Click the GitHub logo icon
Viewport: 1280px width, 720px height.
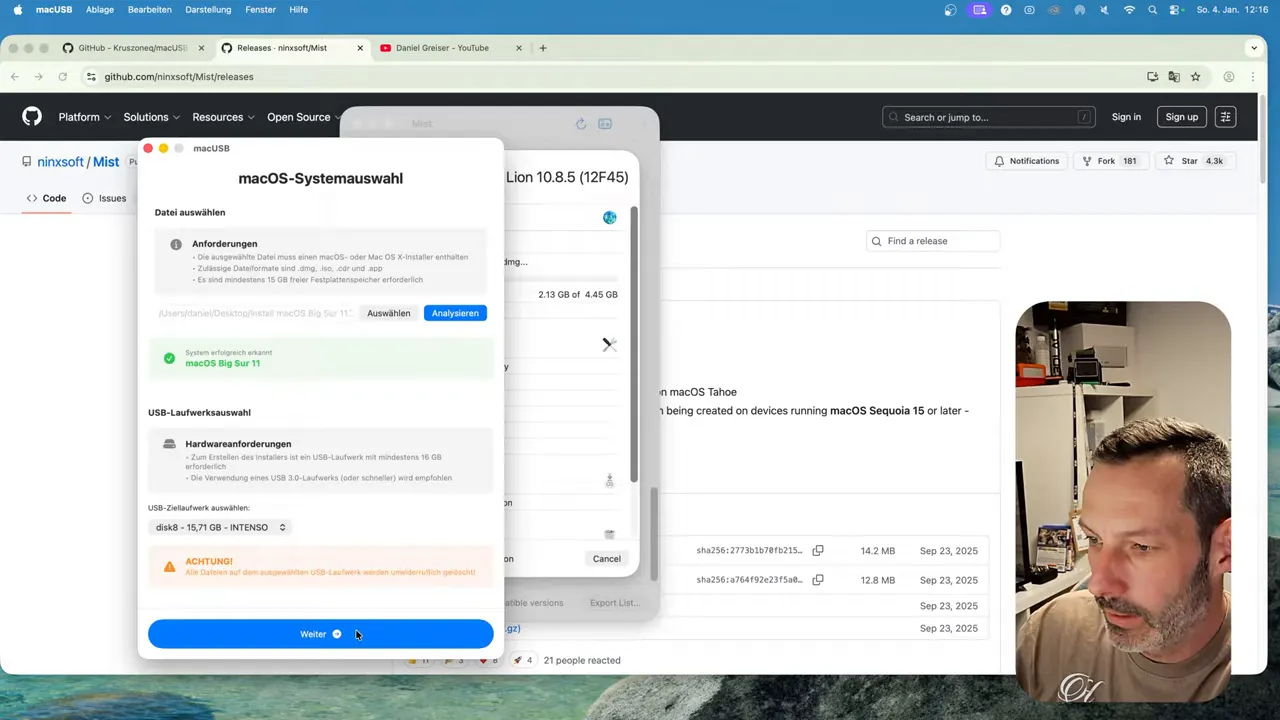tap(32, 117)
